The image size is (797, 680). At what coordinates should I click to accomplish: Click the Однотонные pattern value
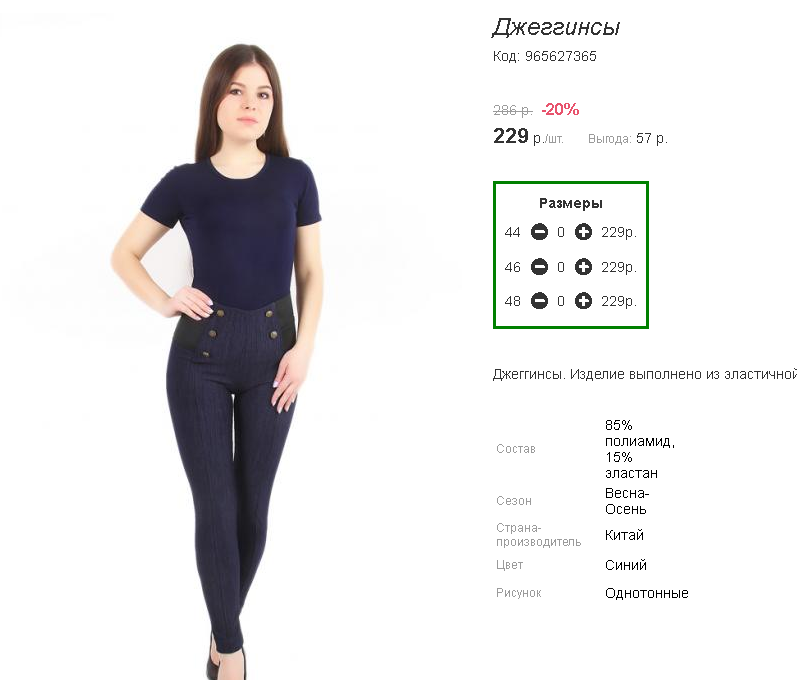click(647, 593)
